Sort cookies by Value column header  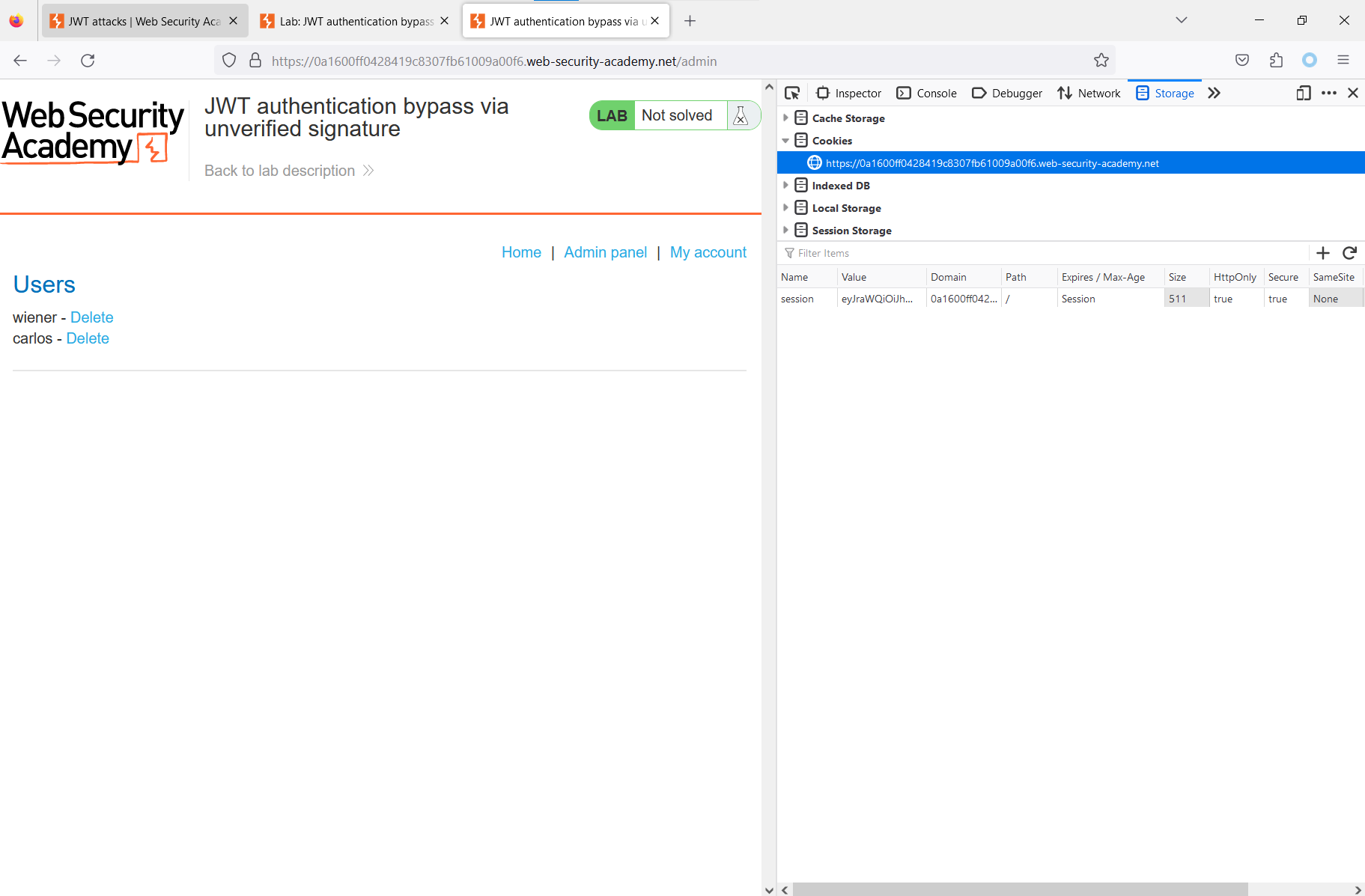882,277
